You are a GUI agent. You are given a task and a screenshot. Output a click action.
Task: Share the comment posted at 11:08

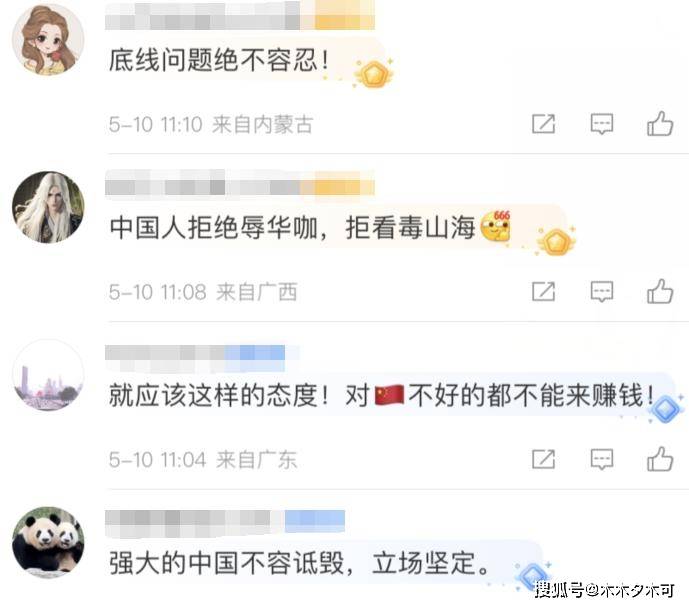point(544,291)
